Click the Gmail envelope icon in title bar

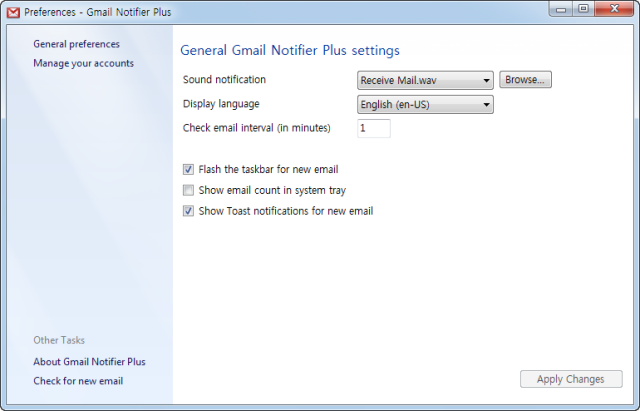13,12
